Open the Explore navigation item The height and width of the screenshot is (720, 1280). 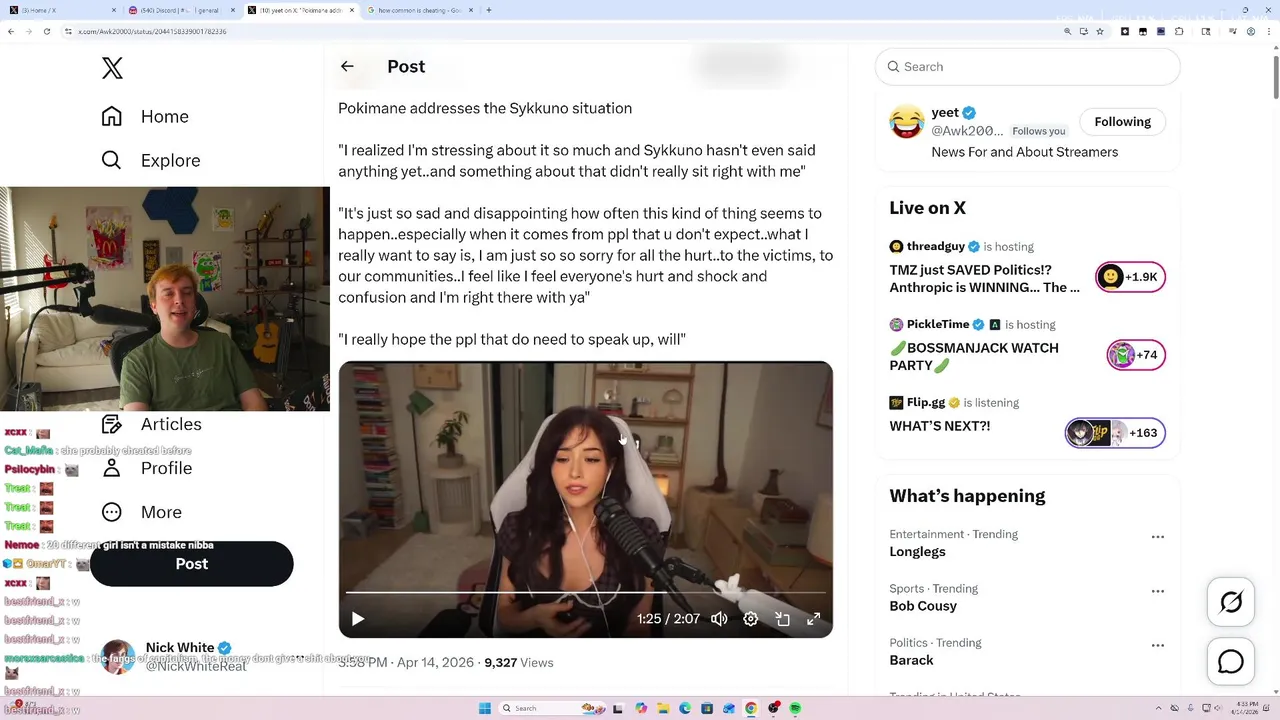(151, 160)
